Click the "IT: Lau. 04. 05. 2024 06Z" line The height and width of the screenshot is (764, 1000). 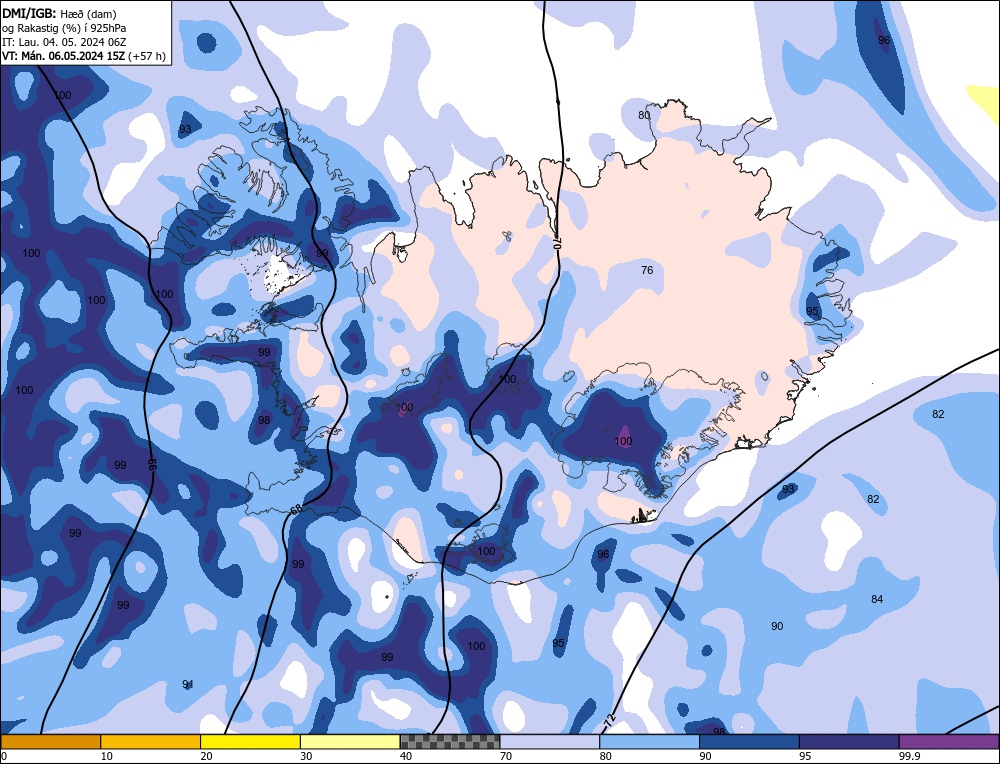tap(64, 42)
